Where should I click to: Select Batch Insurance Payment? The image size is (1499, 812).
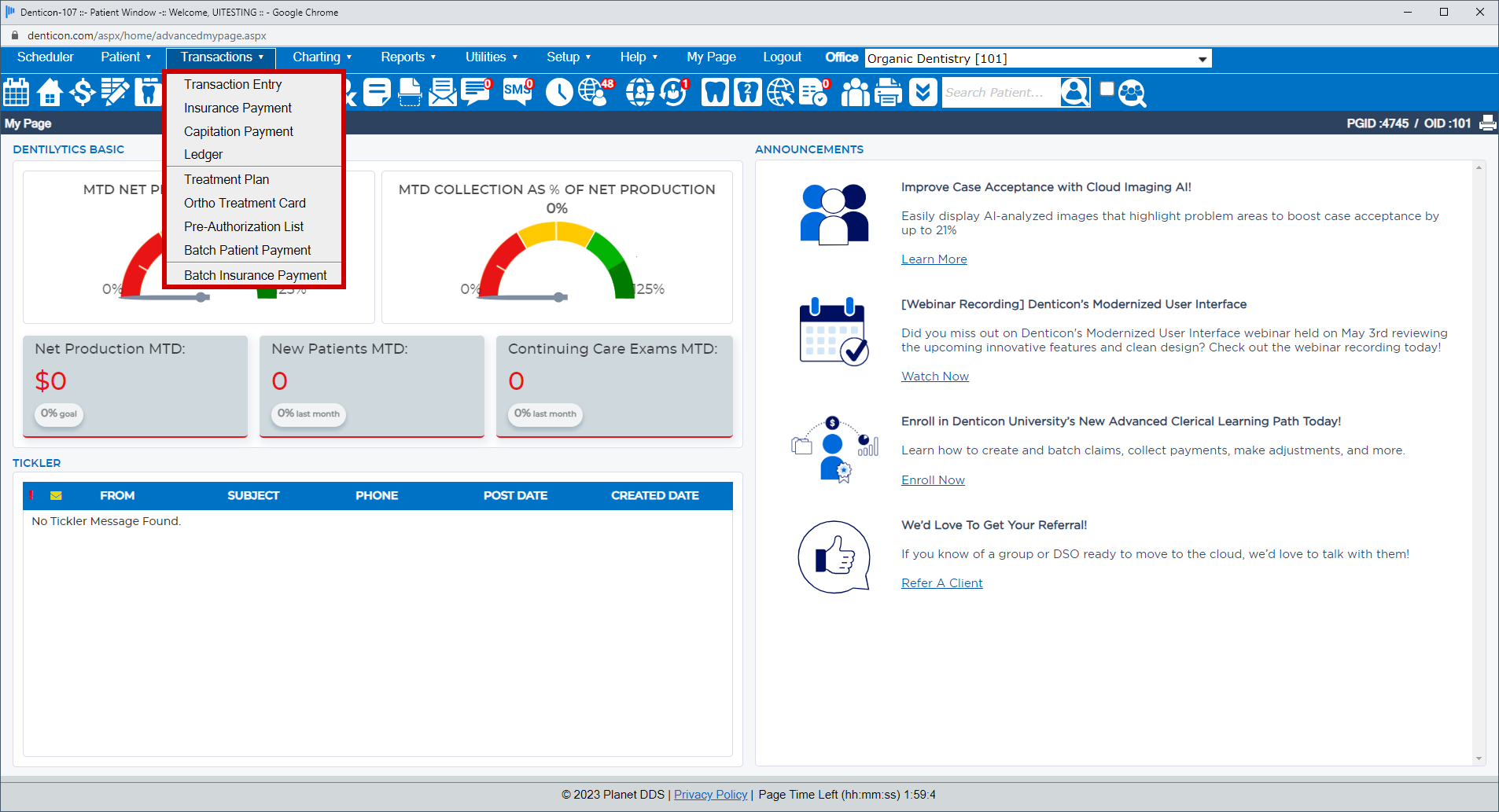(x=254, y=275)
